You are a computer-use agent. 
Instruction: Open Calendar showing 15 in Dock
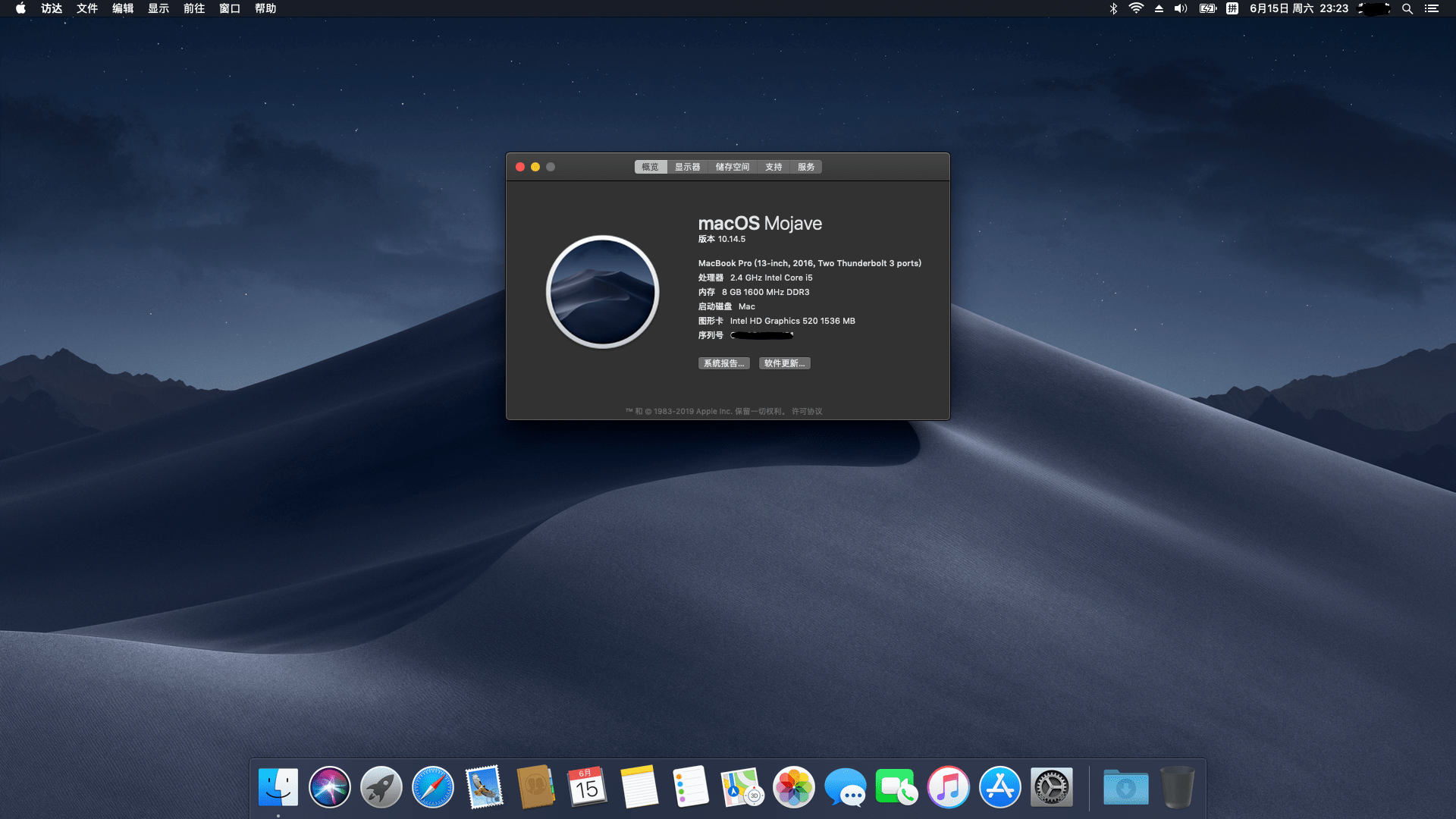[588, 787]
